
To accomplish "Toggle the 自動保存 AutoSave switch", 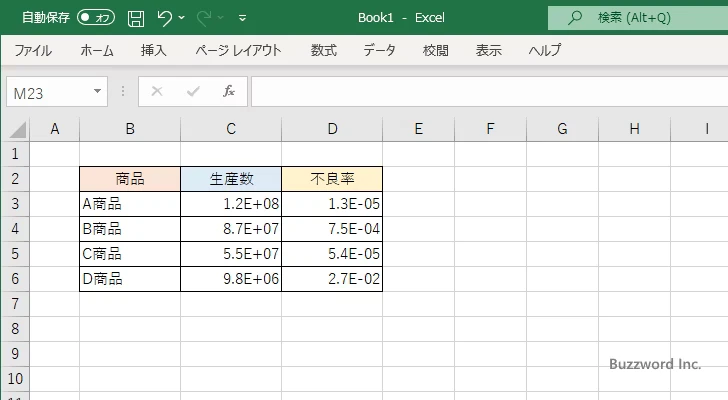I will (96, 18).
